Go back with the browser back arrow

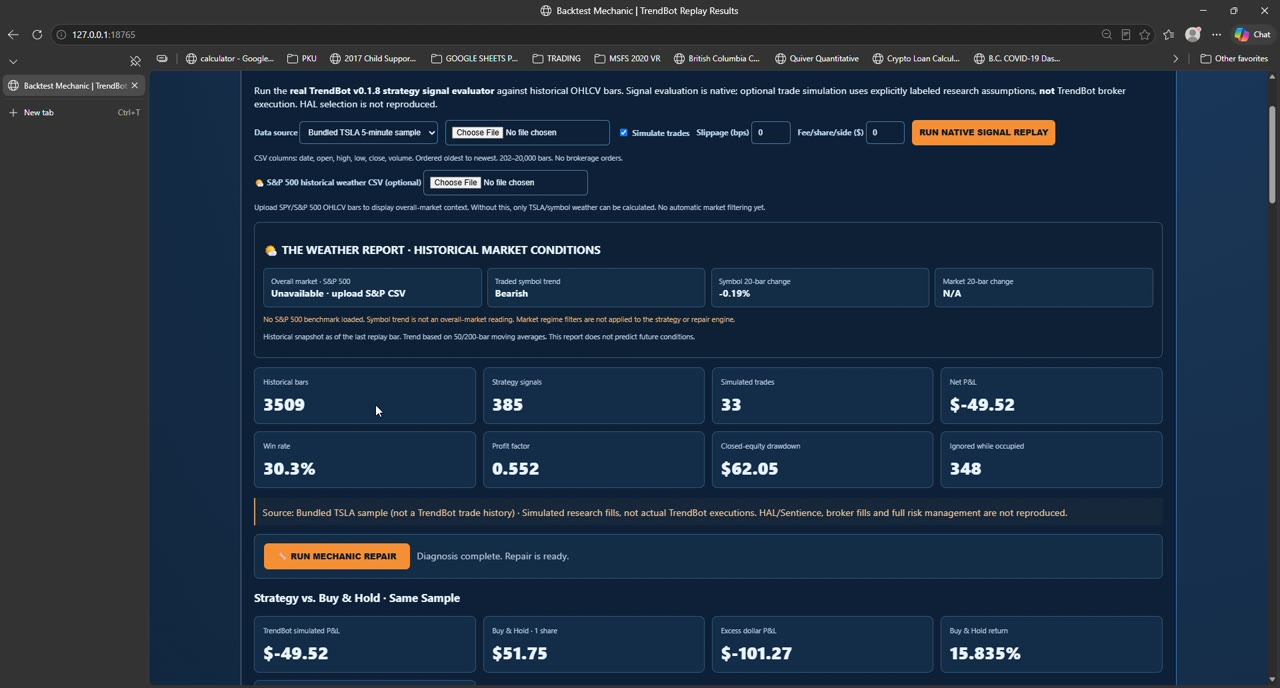pyautogui.click(x=12, y=34)
